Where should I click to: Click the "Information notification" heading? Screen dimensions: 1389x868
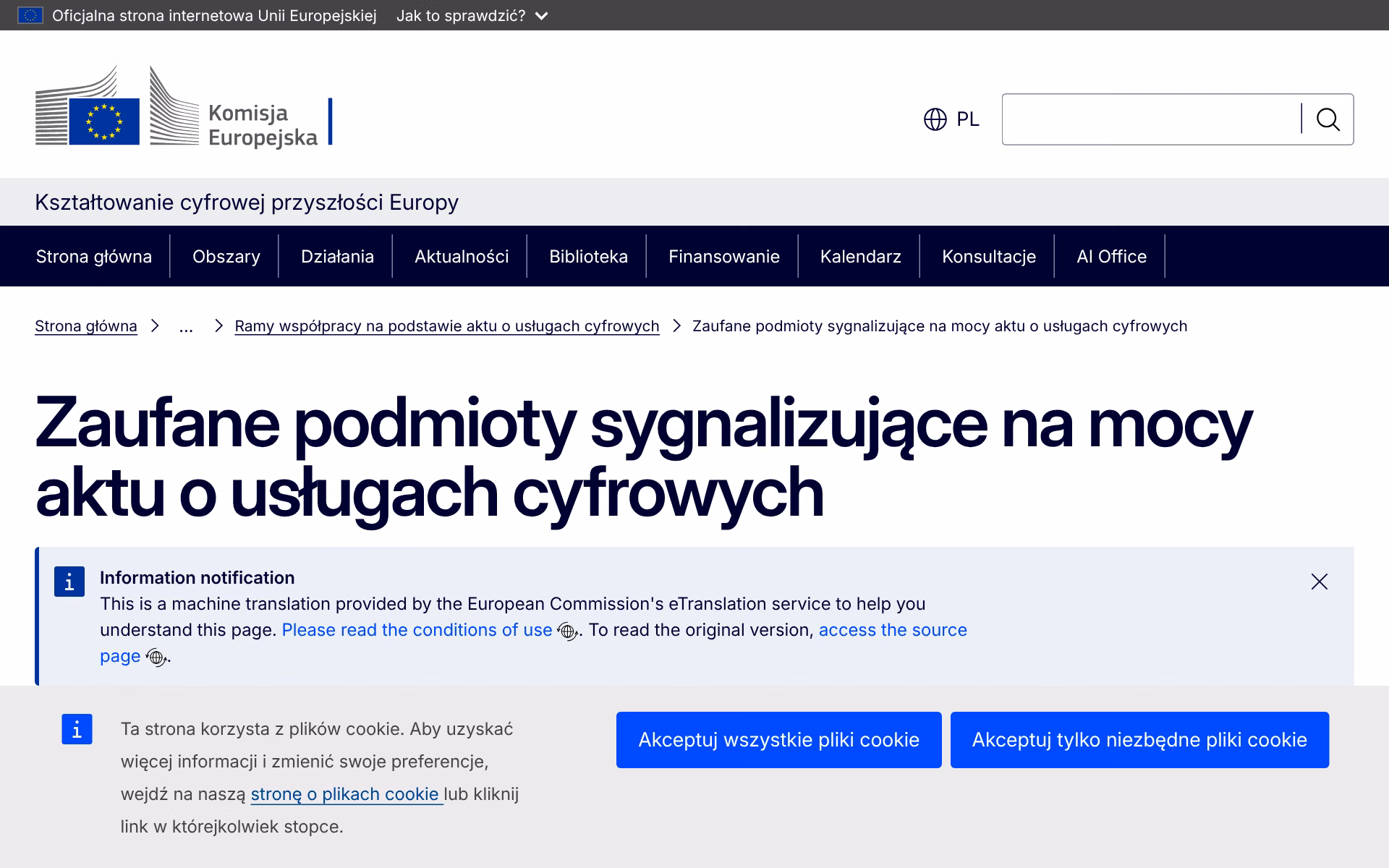[197, 578]
